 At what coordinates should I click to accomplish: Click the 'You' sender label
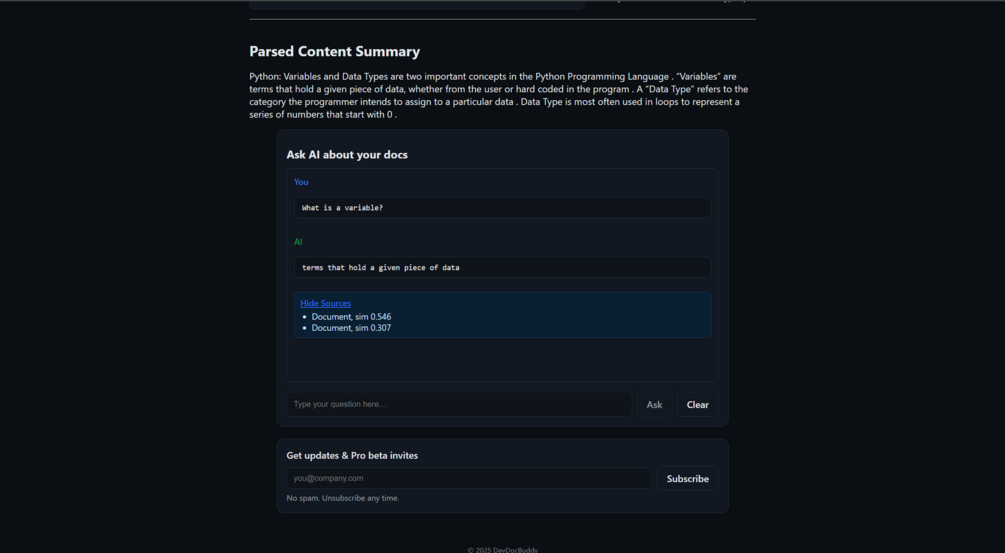pos(301,182)
